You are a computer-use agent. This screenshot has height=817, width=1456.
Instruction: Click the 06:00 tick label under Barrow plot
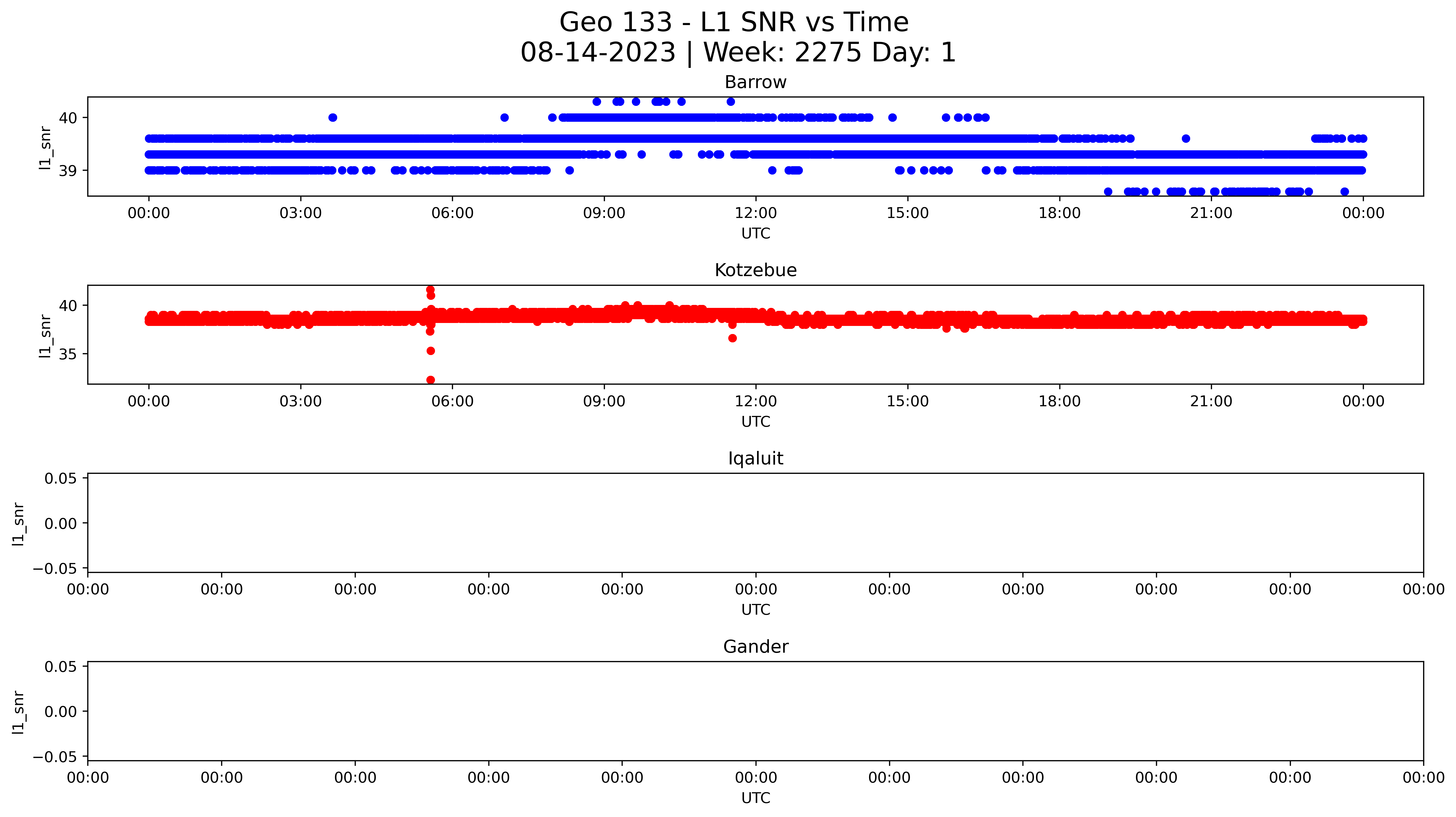[452, 214]
